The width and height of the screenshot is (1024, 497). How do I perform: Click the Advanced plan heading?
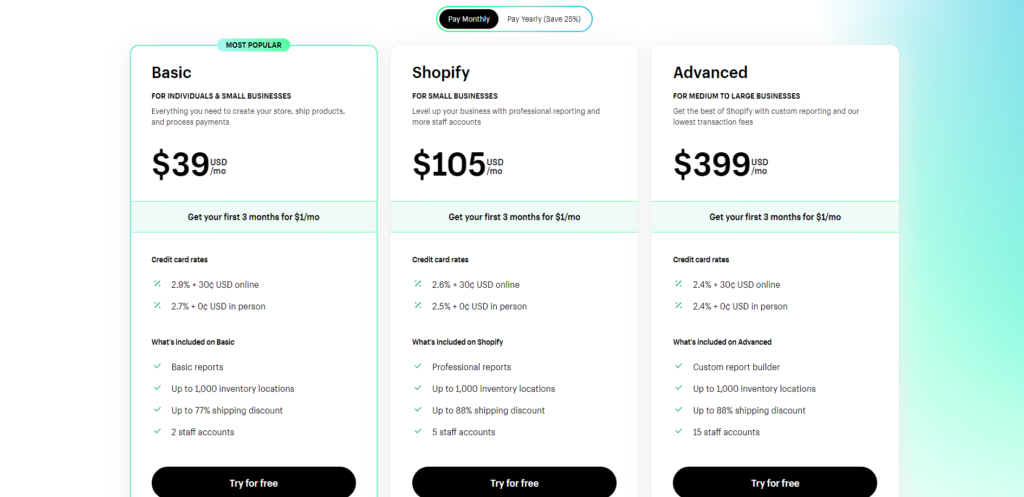[x=710, y=72]
